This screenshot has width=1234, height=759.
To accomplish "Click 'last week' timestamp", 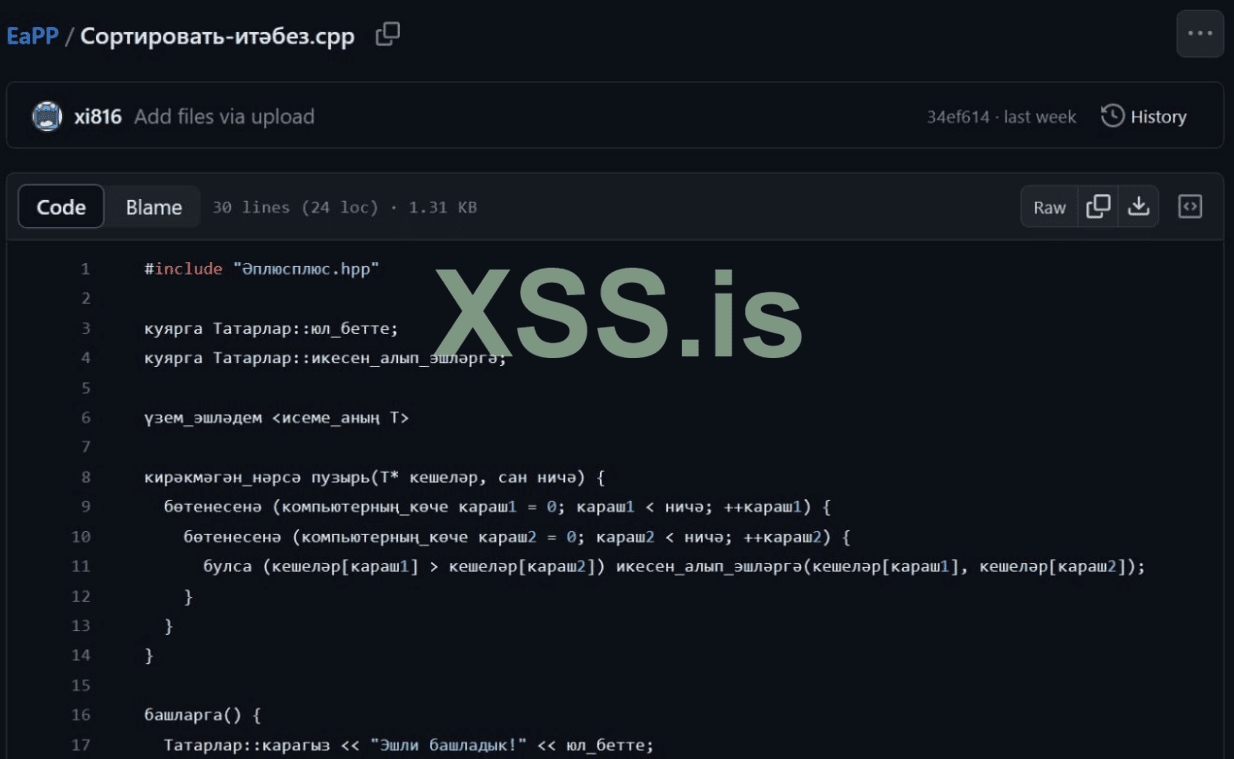I will 1040,117.
